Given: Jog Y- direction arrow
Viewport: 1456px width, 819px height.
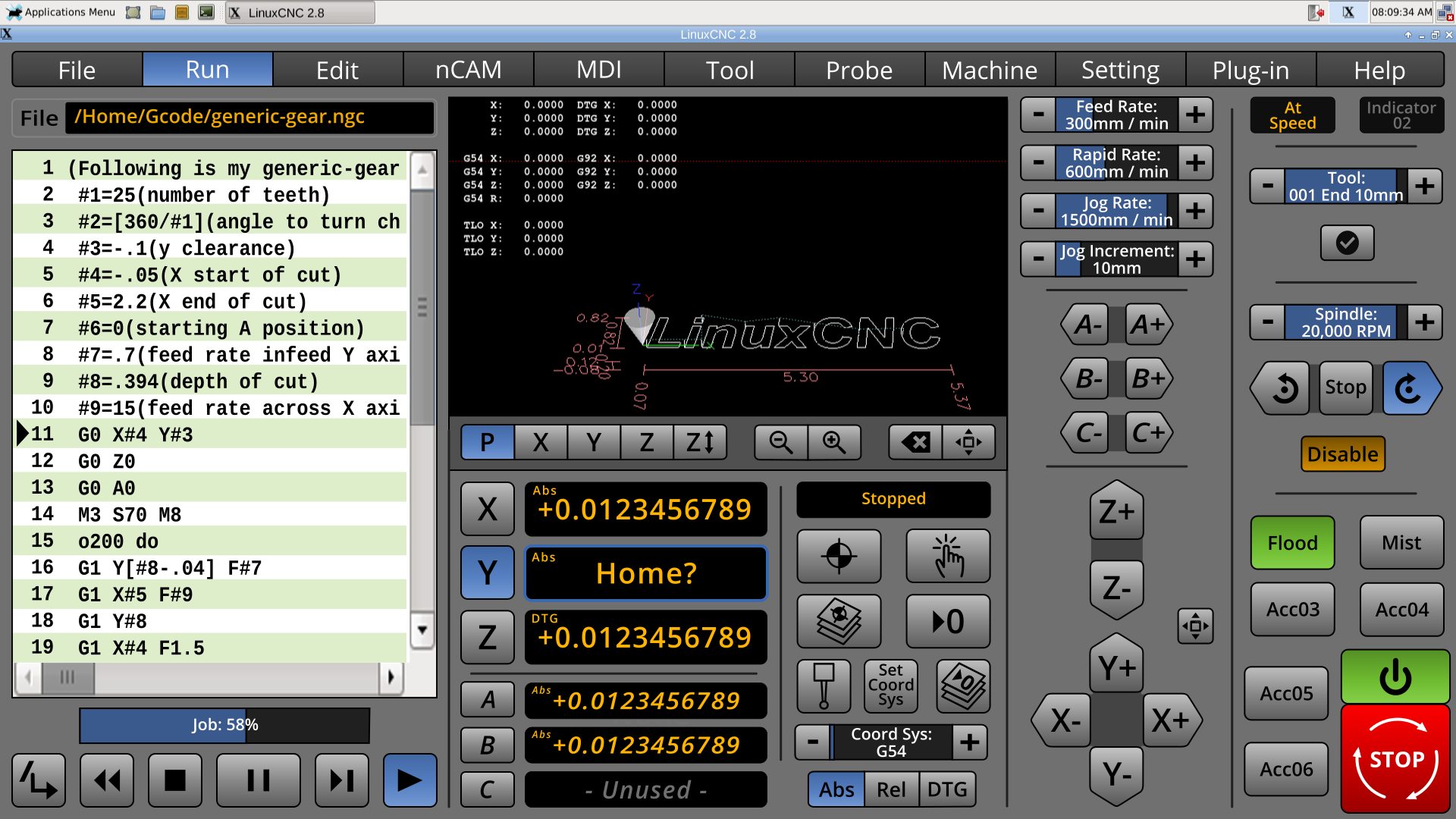Looking at the screenshot, I should click(1116, 774).
